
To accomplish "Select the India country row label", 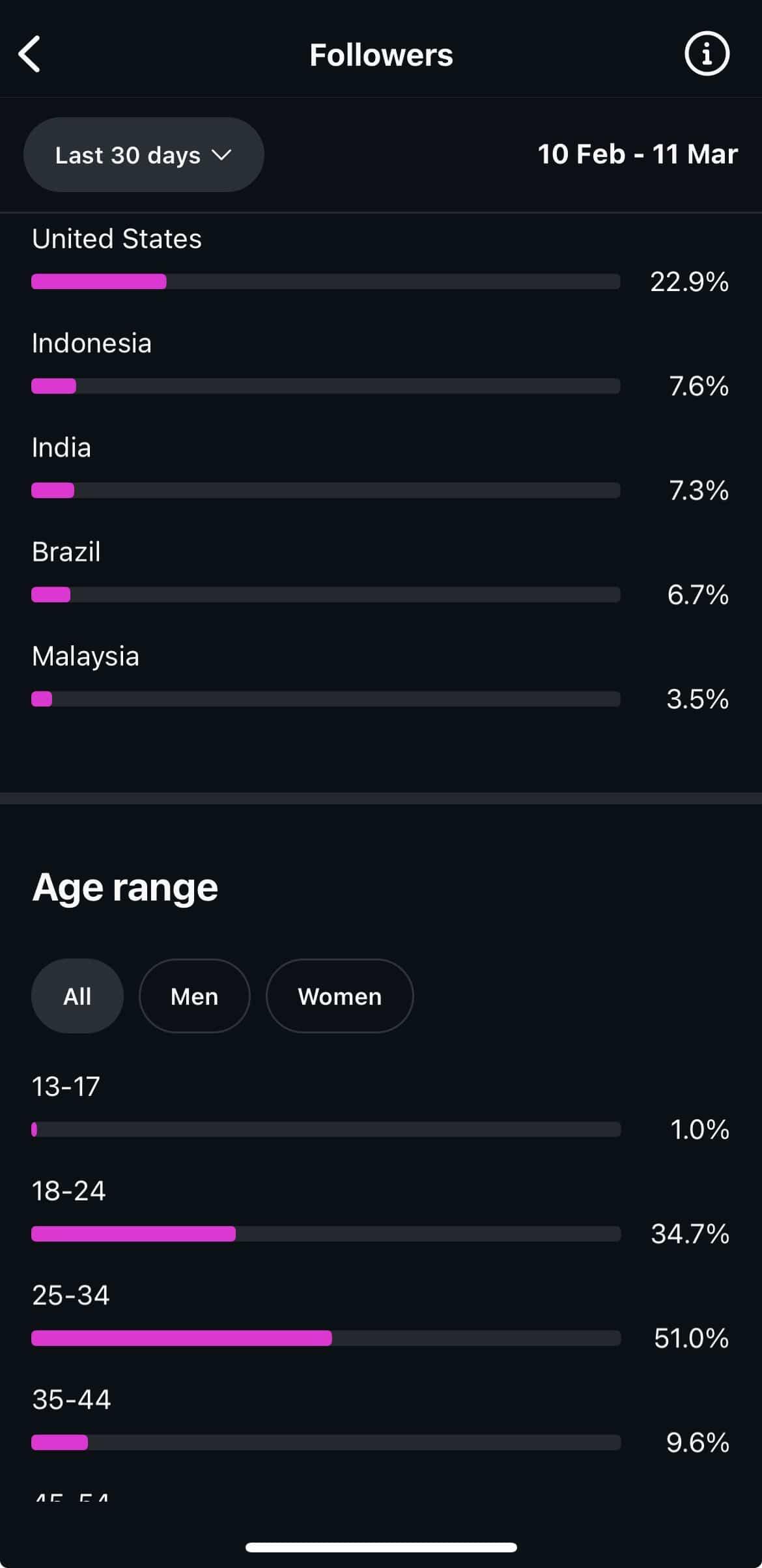I will (62, 448).
